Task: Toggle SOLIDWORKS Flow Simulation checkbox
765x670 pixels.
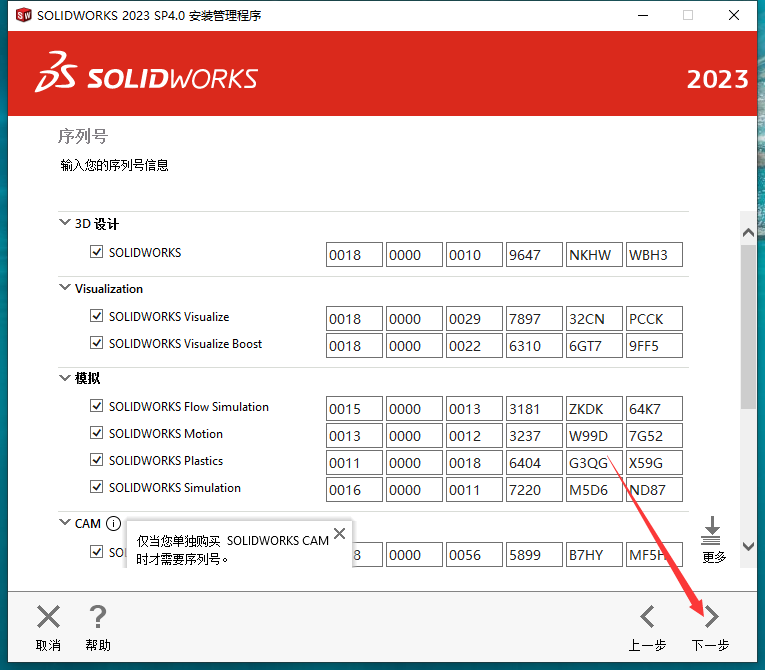Action: [x=97, y=406]
